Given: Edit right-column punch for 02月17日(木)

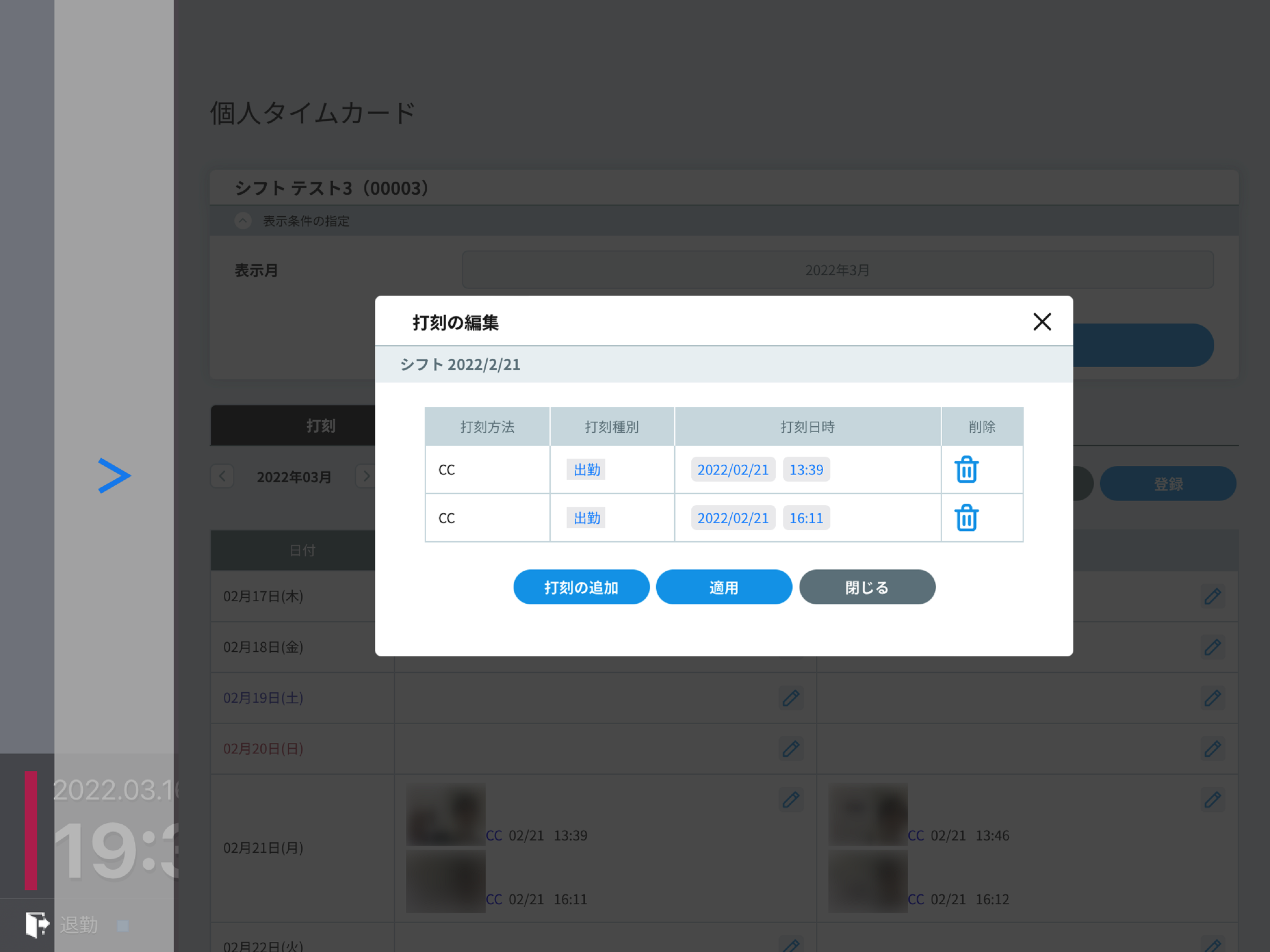Looking at the screenshot, I should (1212, 596).
